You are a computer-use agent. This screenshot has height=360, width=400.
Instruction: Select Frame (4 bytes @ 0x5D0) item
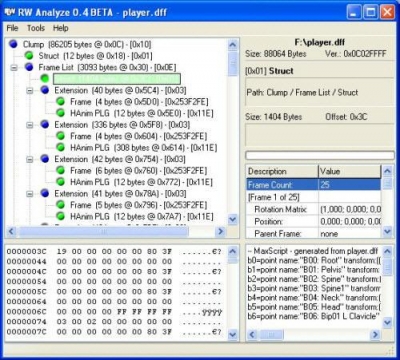point(139,102)
